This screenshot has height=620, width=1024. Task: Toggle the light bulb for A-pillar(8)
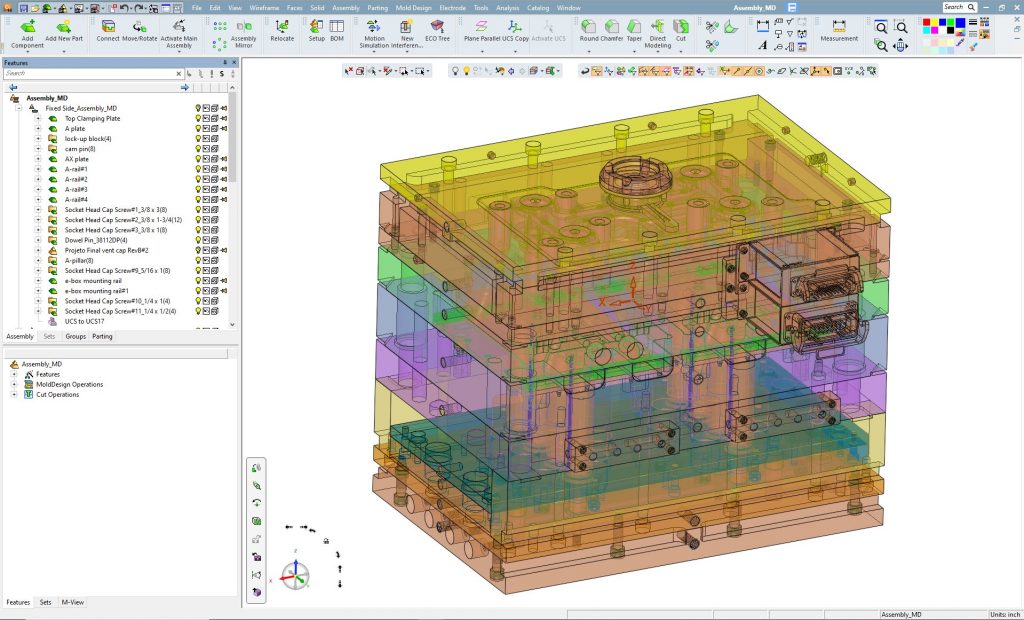[x=198, y=260]
